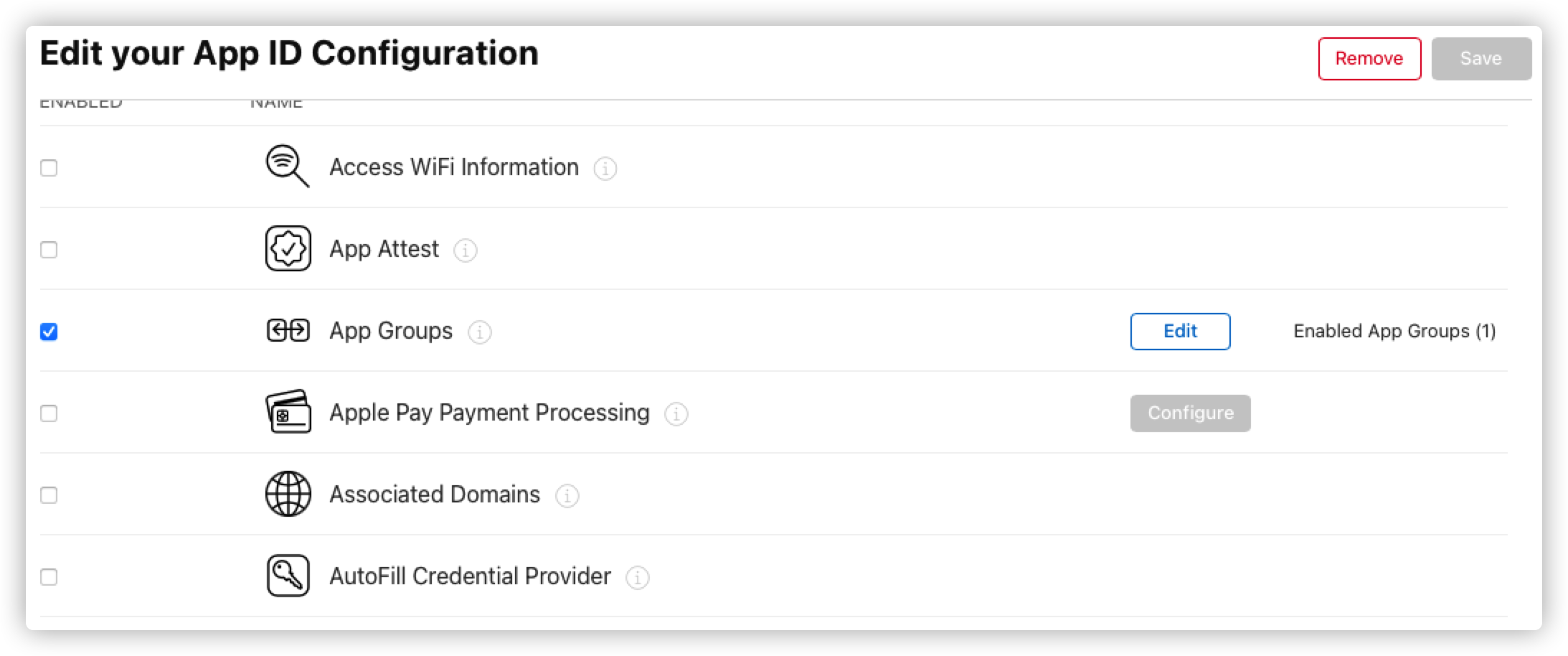This screenshot has width=1568, height=656.
Task: Click the AutoFill Credential Provider key icon
Action: (288, 576)
